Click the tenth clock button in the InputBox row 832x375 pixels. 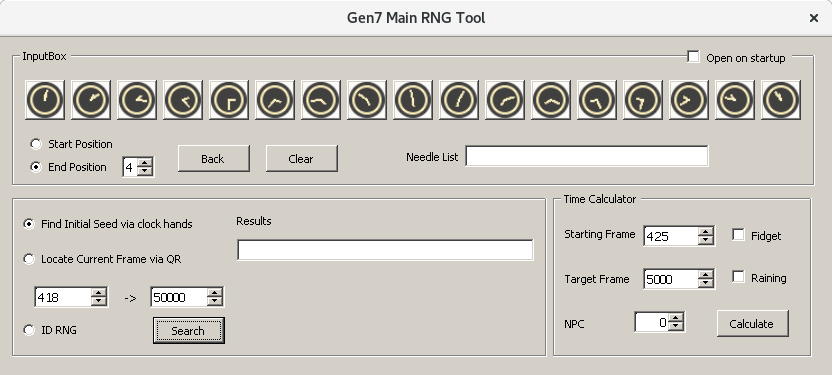click(x=459, y=100)
